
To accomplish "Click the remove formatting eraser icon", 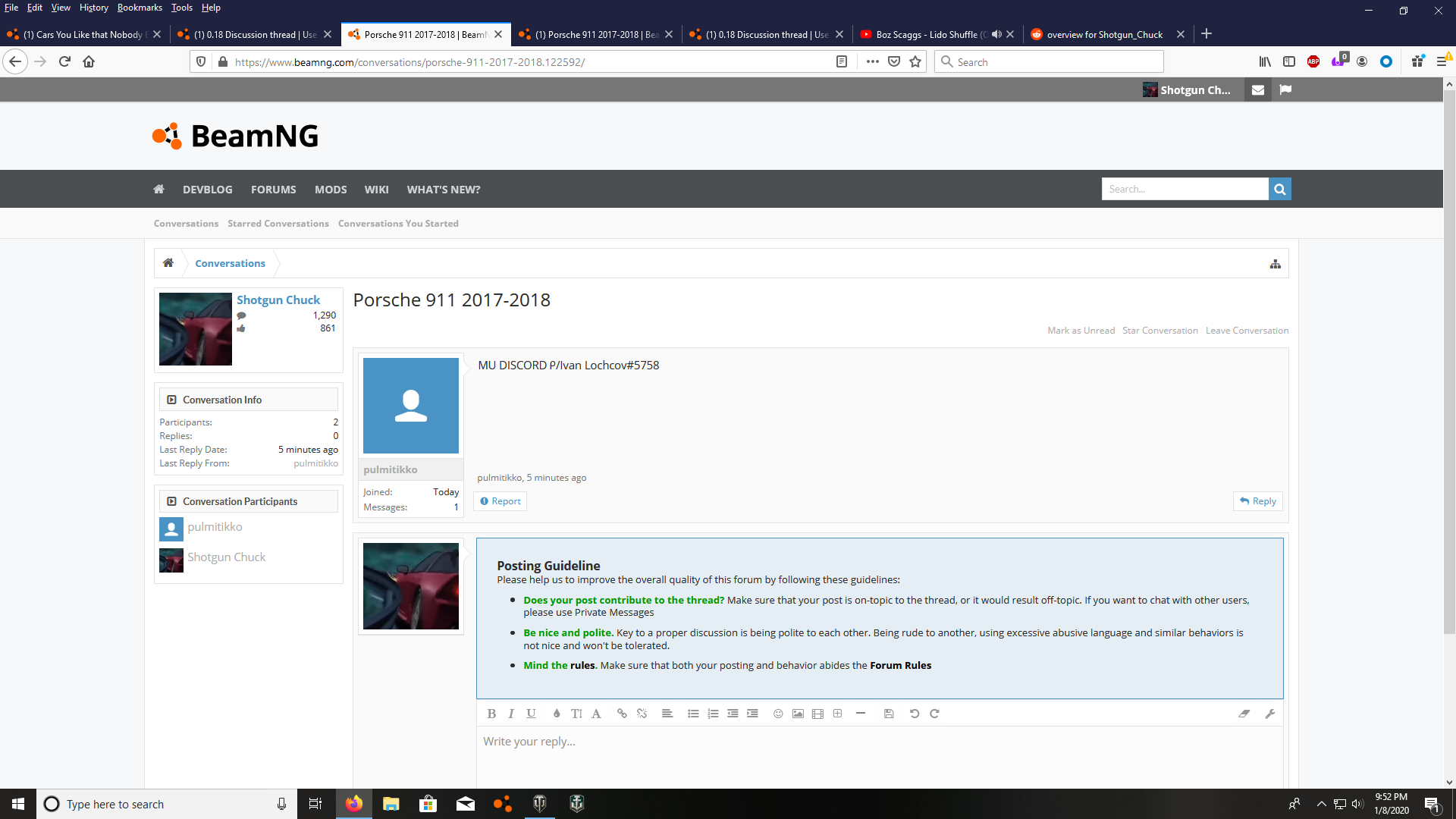I will point(1244,714).
